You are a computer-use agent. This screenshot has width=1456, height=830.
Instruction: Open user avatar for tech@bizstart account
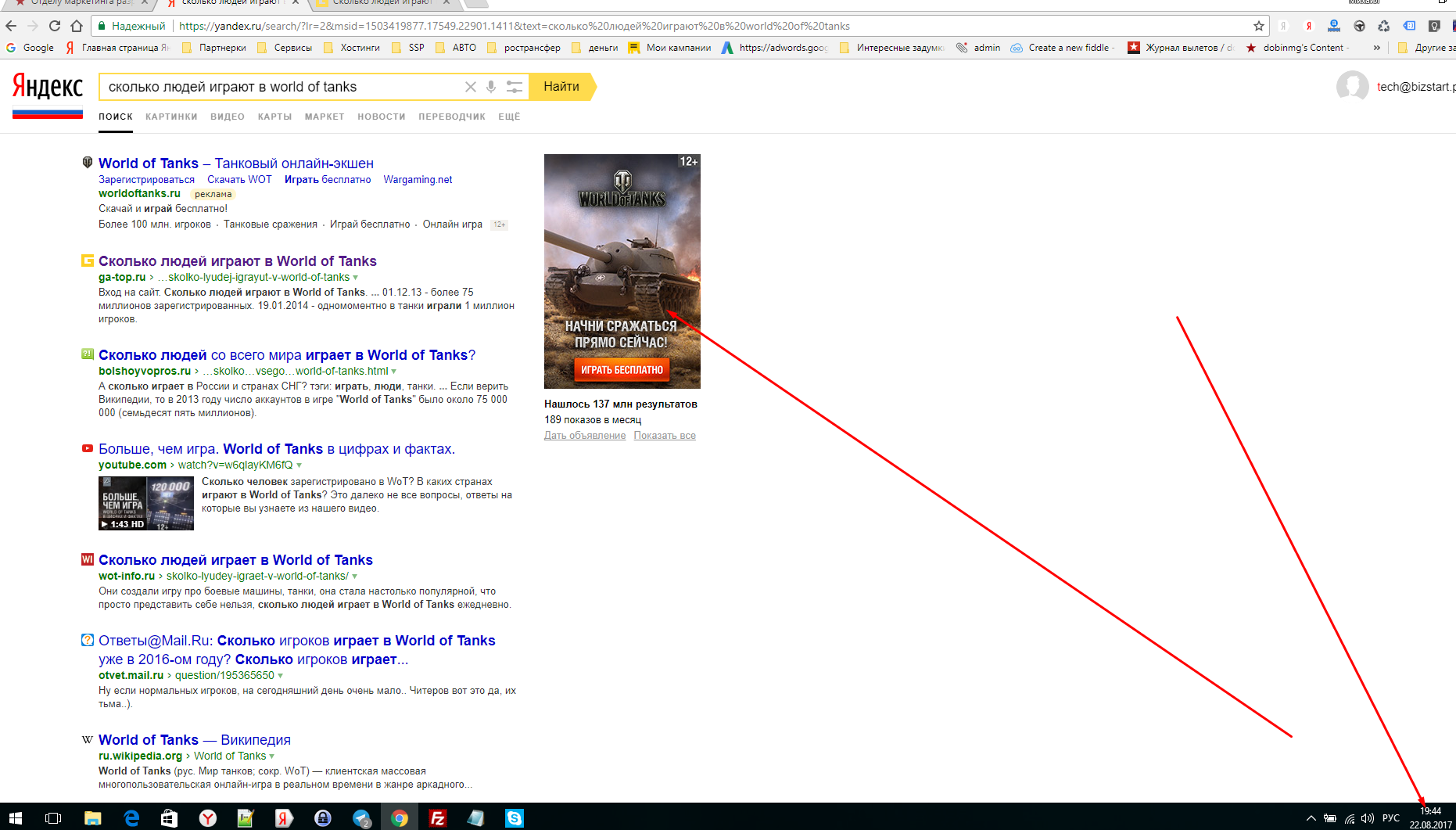tap(1352, 87)
